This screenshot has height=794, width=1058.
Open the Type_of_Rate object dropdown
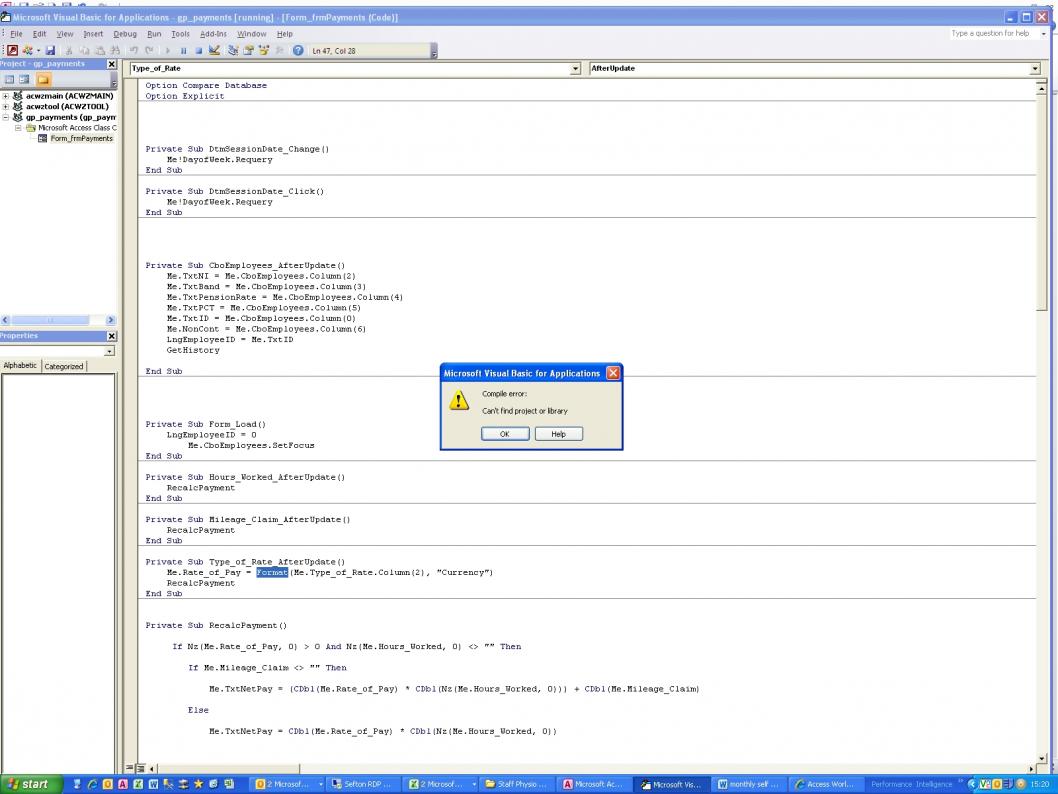point(575,69)
